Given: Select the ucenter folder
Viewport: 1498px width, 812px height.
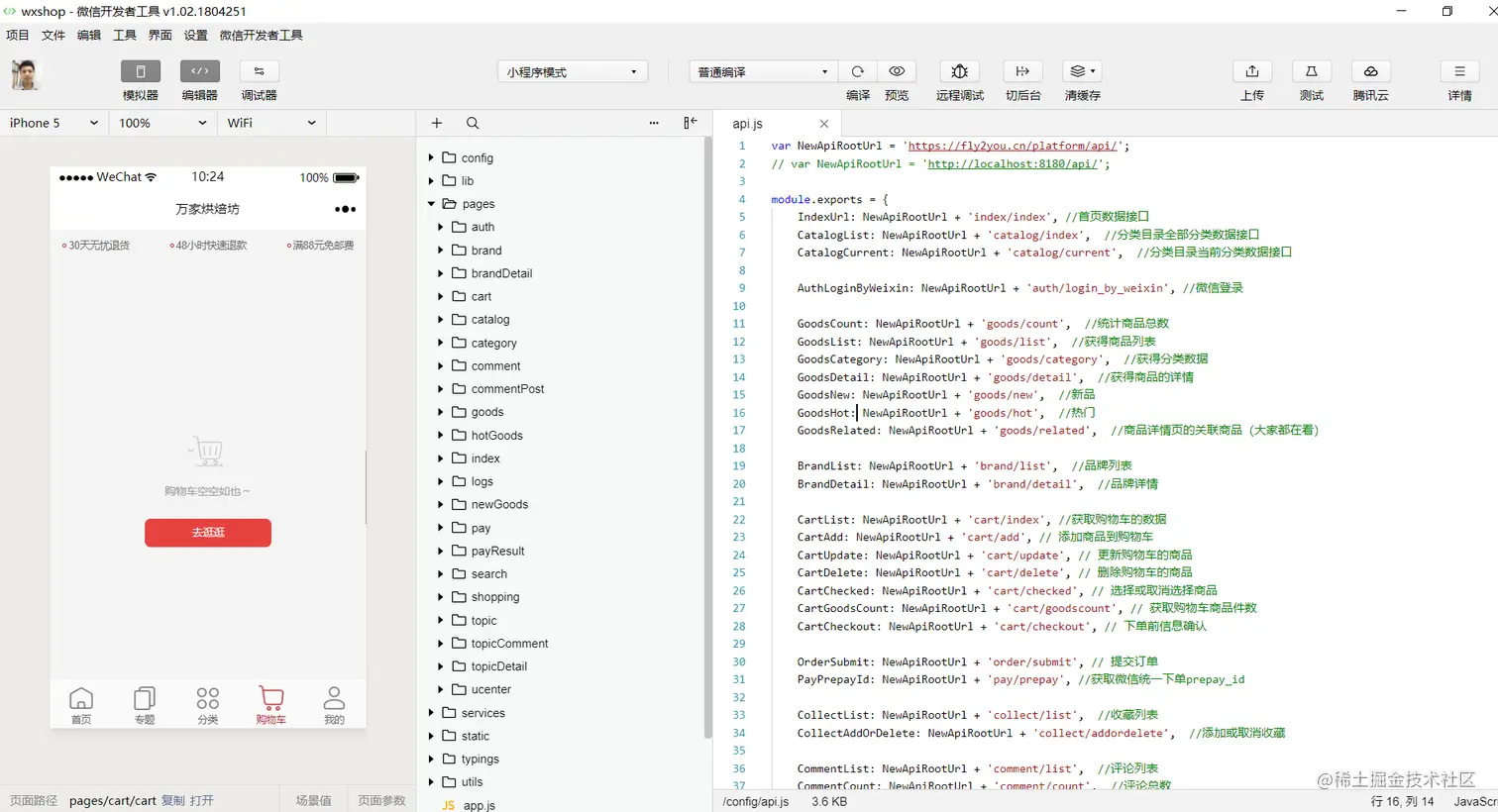Looking at the screenshot, I should 491,689.
